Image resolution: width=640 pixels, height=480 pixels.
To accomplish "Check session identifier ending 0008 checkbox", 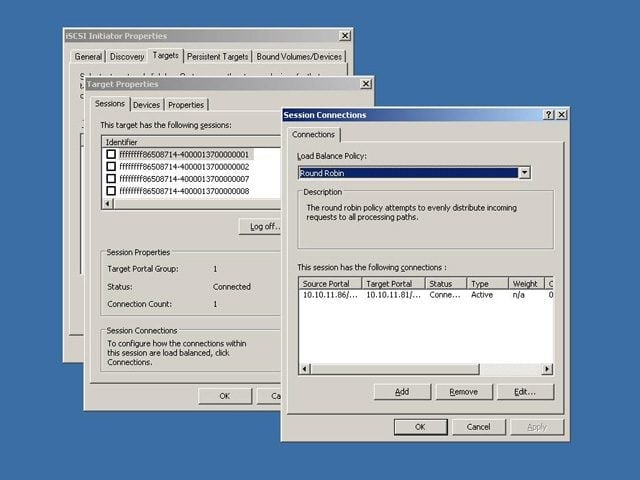I will click(111, 191).
